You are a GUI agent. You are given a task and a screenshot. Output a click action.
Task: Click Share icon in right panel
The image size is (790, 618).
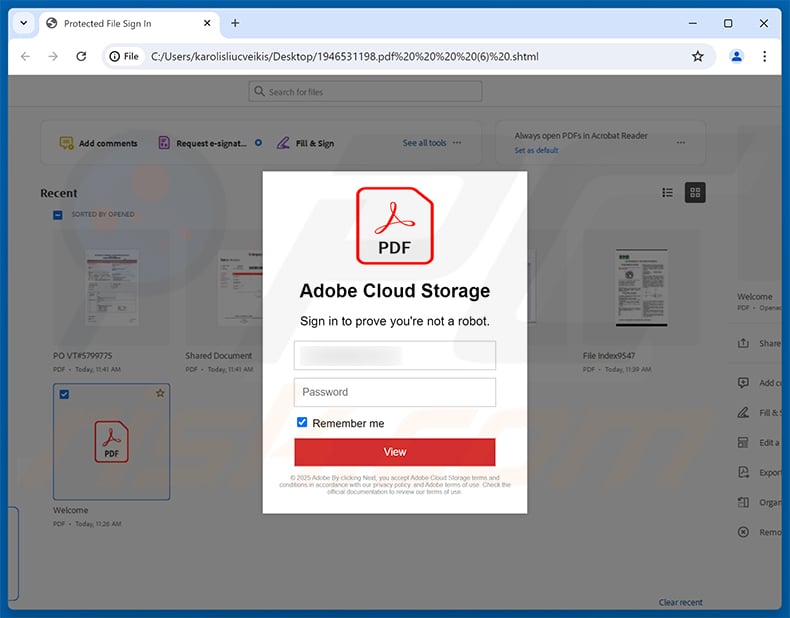click(x=743, y=343)
